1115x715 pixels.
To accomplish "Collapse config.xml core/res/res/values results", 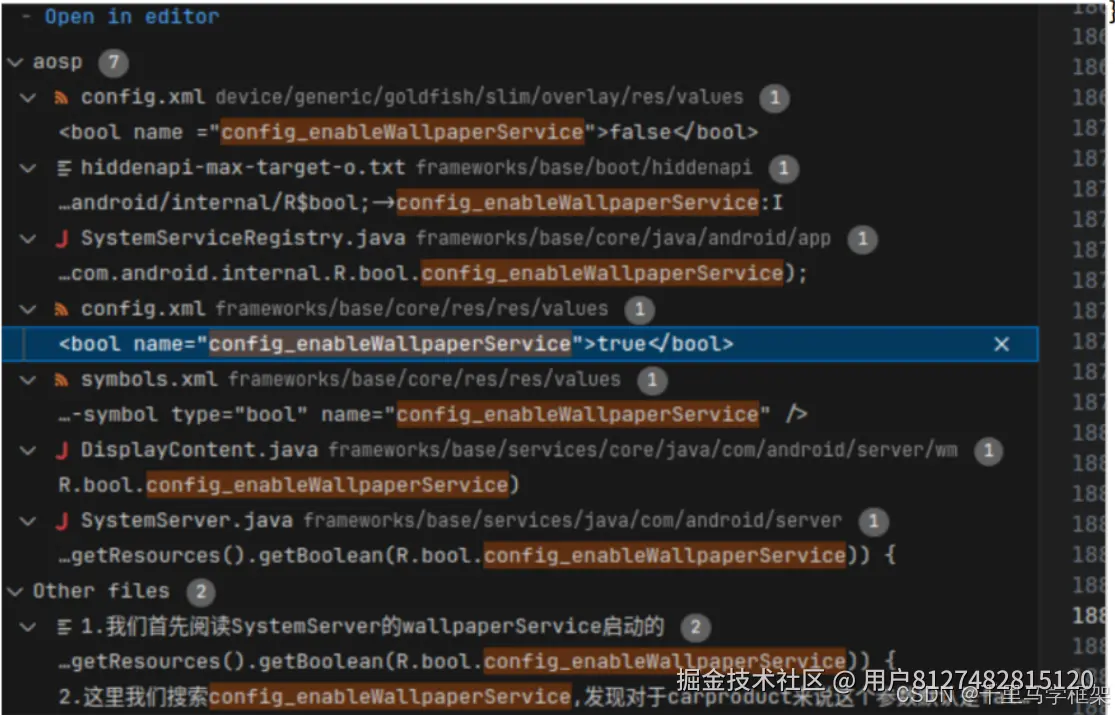I will click(x=28, y=309).
